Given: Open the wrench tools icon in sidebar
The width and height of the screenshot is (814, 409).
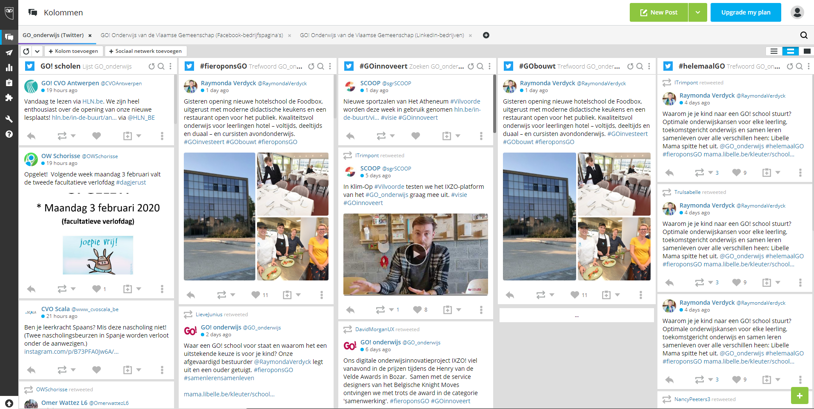Looking at the screenshot, I should 9,119.
